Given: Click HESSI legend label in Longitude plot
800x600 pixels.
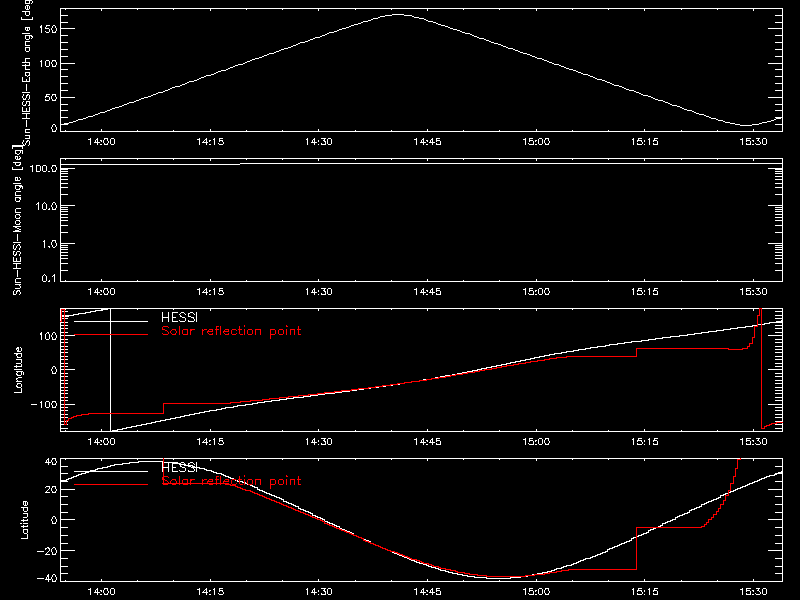Looking at the screenshot, I should [179, 318].
